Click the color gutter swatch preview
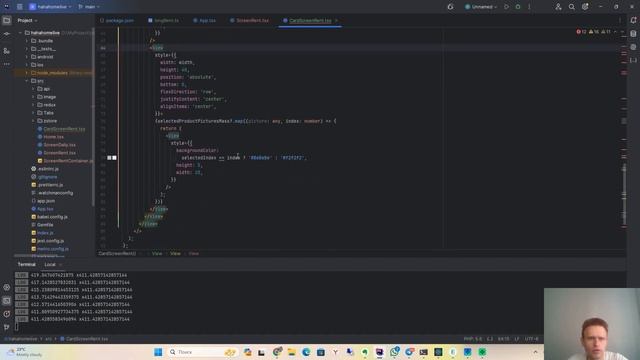640x360 pixels. tap(112, 158)
